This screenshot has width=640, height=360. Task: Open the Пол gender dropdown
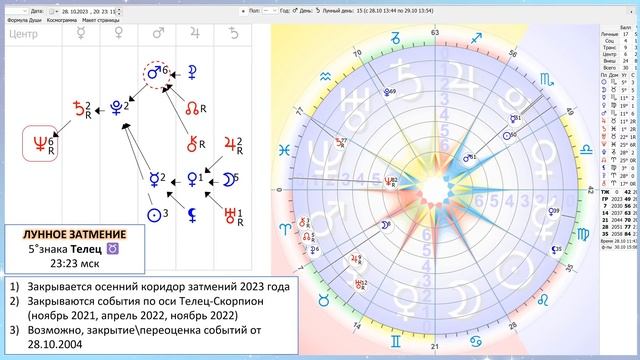click(x=269, y=11)
